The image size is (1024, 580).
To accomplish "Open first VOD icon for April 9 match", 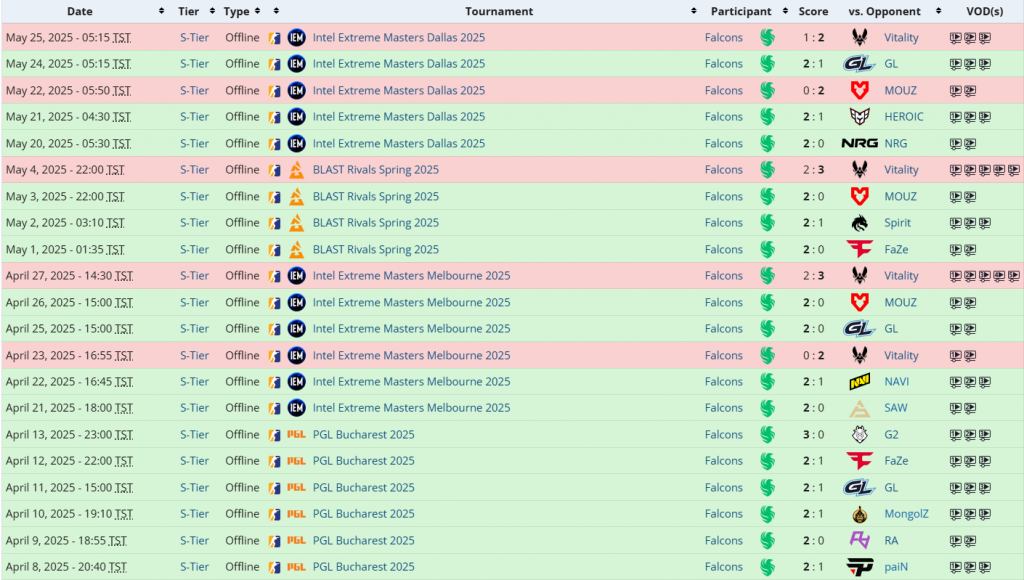I will click(x=955, y=541).
